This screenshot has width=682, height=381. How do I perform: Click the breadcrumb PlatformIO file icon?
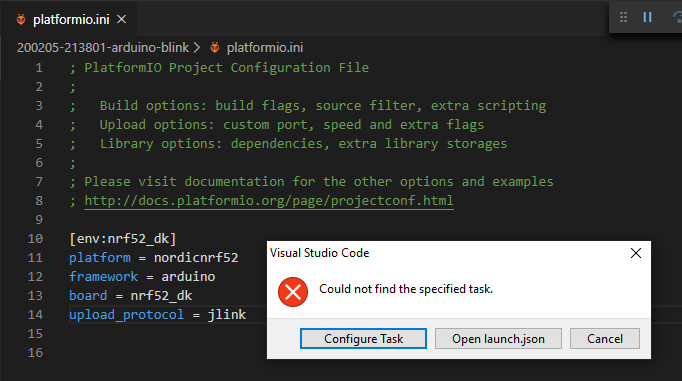tap(214, 47)
